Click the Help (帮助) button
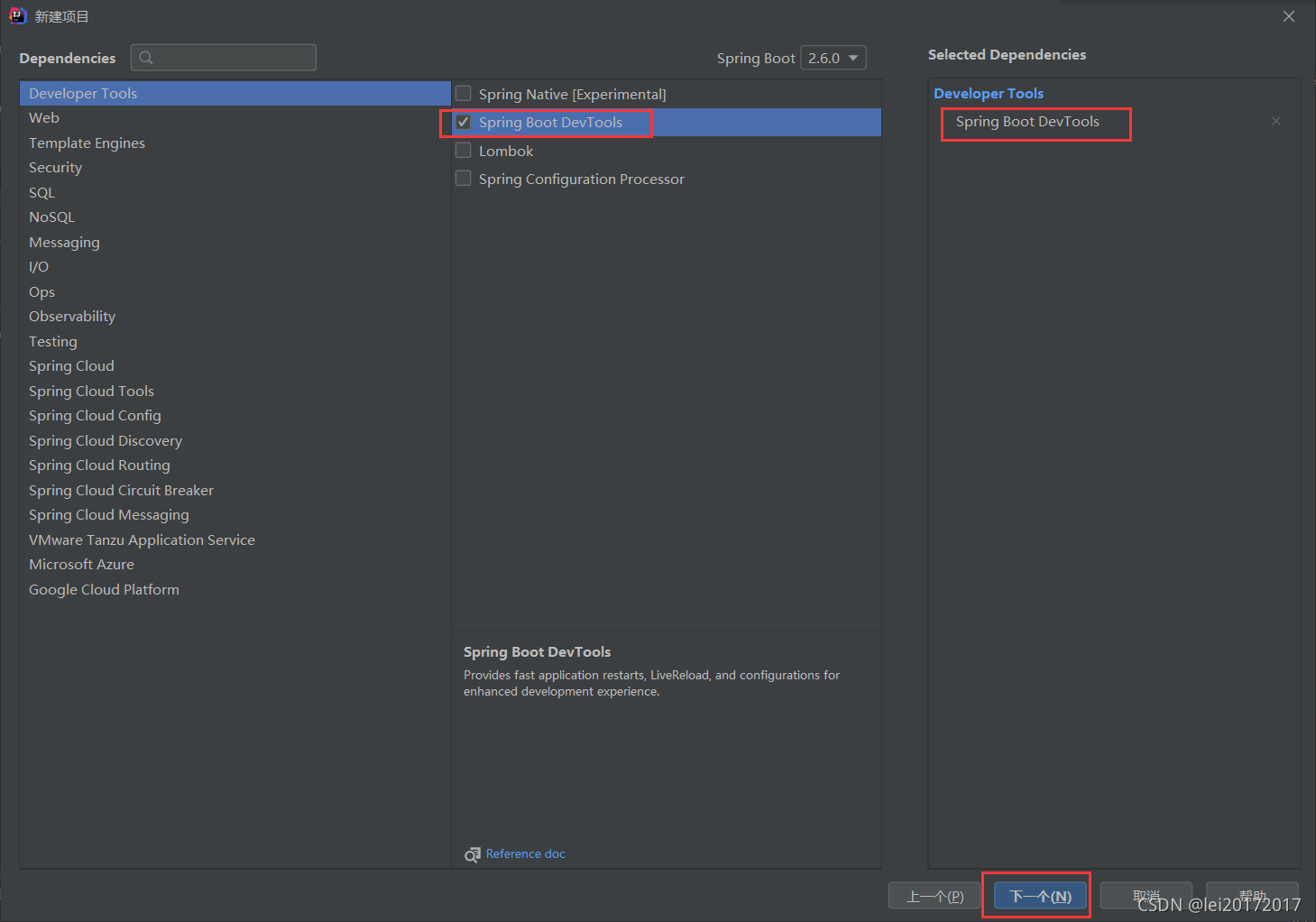Screen dimensions: 1316x922 1252,896
